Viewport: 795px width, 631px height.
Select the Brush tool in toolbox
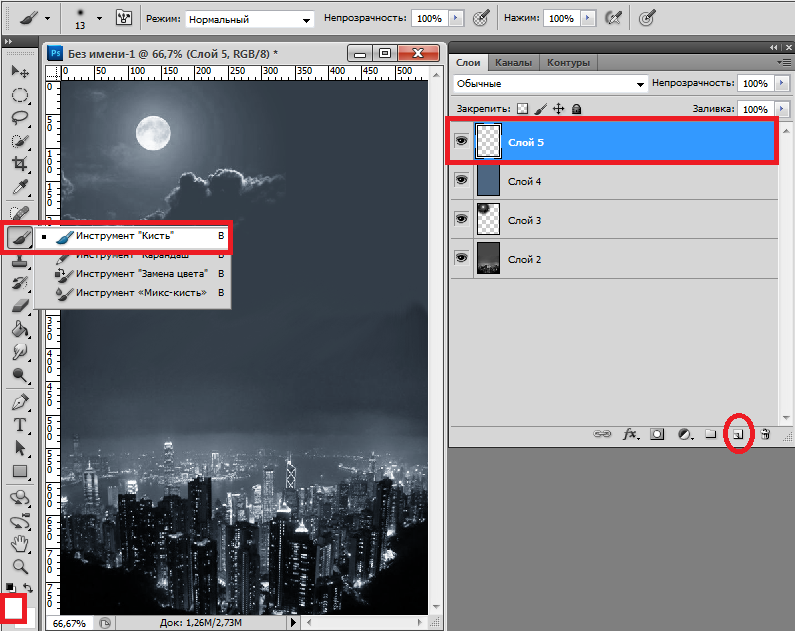point(20,237)
